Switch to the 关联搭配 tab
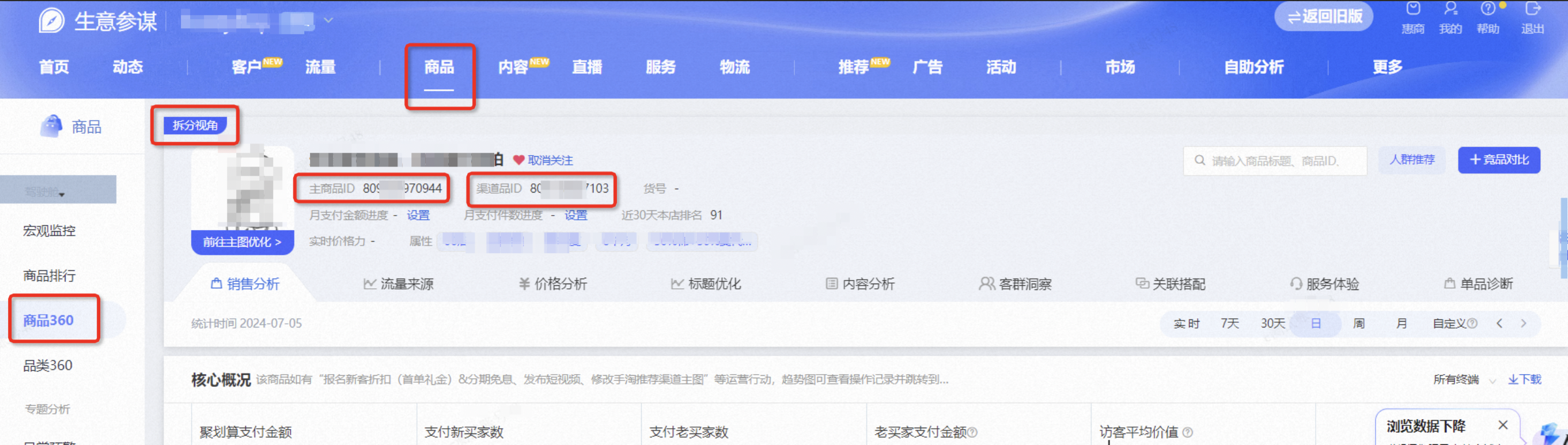Viewport: 1568px width, 445px height. click(x=1171, y=284)
